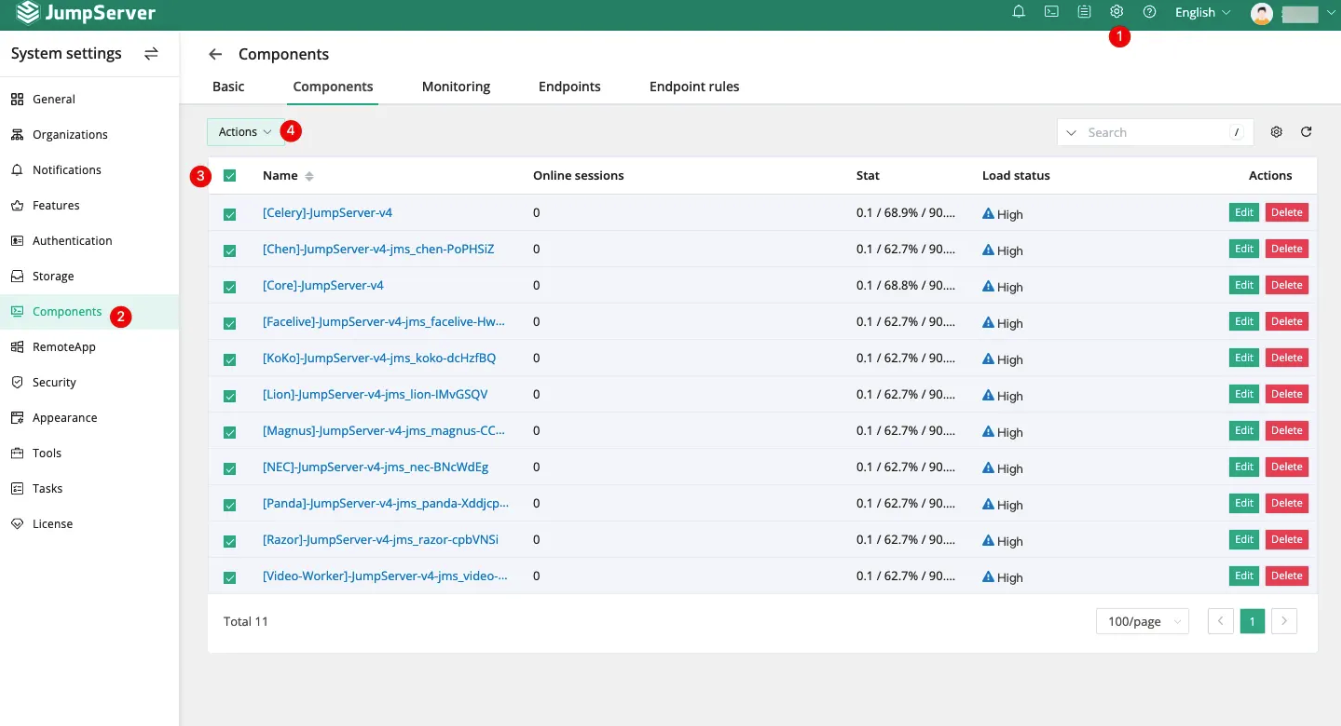Uncheck the Celery component checkbox
1341x726 pixels.
230,214
